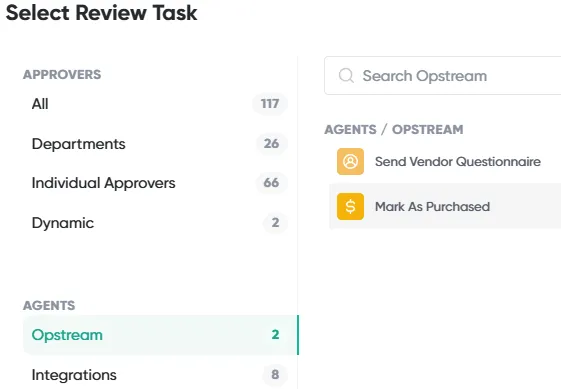The height and width of the screenshot is (389, 561).
Task: Click the Send Vendor Questionnaire person icon
Action: point(350,161)
